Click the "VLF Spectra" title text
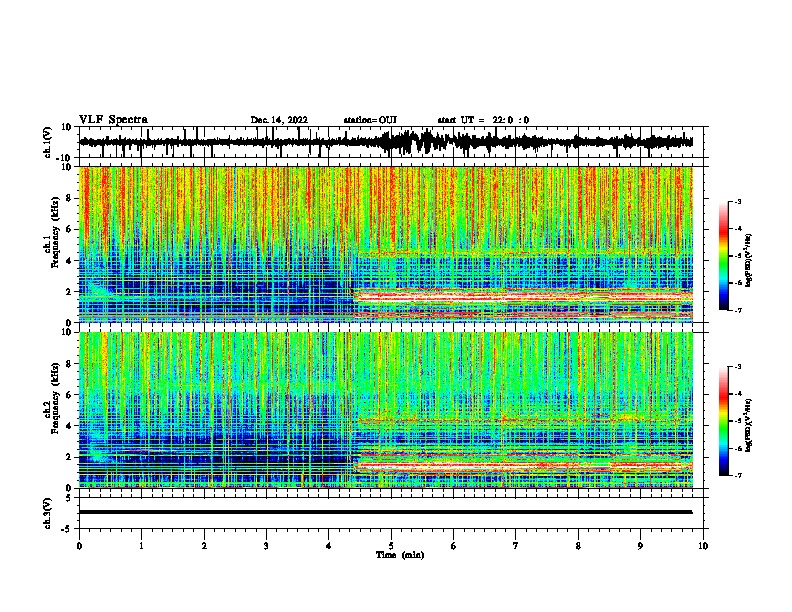The image size is (792, 612). (x=113, y=120)
